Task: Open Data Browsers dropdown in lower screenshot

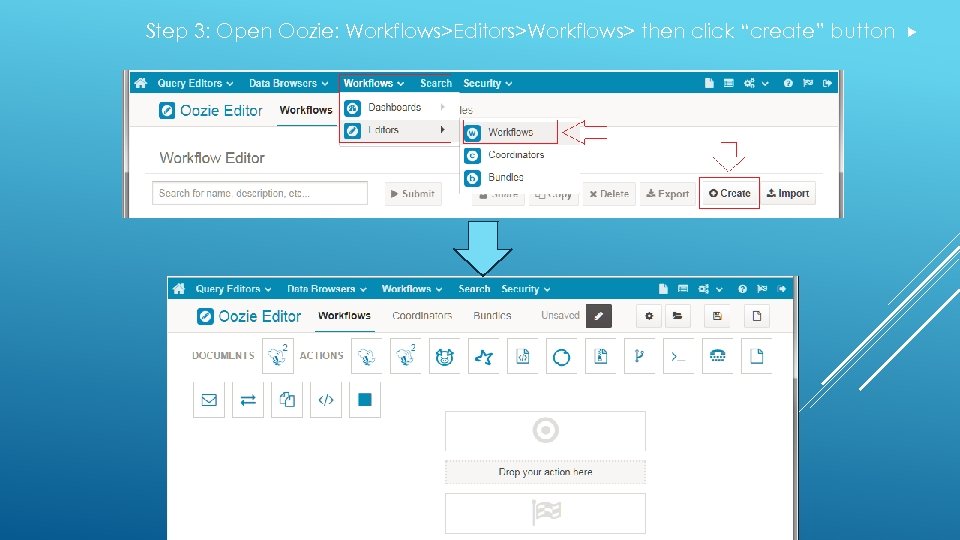Action: [x=327, y=289]
